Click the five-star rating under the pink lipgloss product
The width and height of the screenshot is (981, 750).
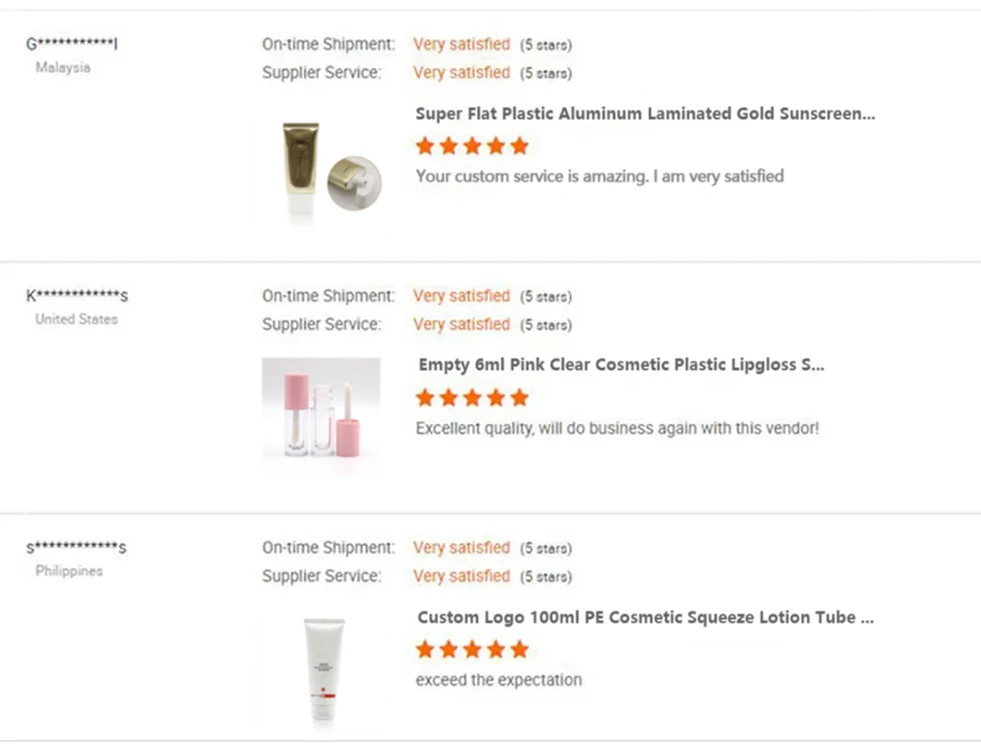tap(472, 398)
